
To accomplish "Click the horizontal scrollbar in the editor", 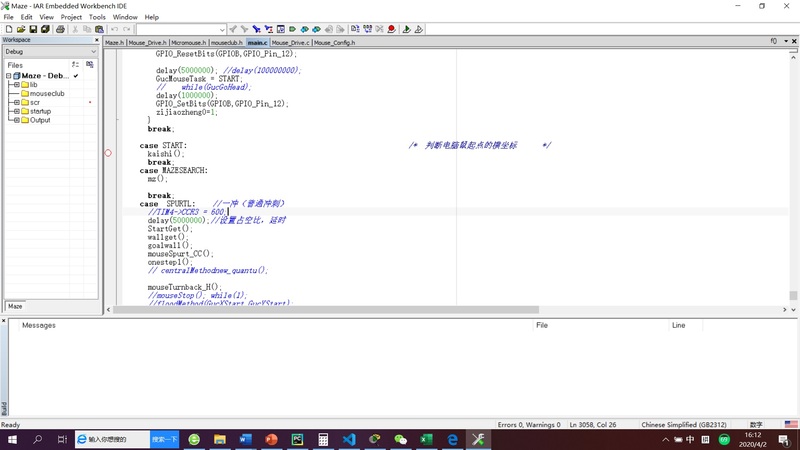I will coord(326,310).
